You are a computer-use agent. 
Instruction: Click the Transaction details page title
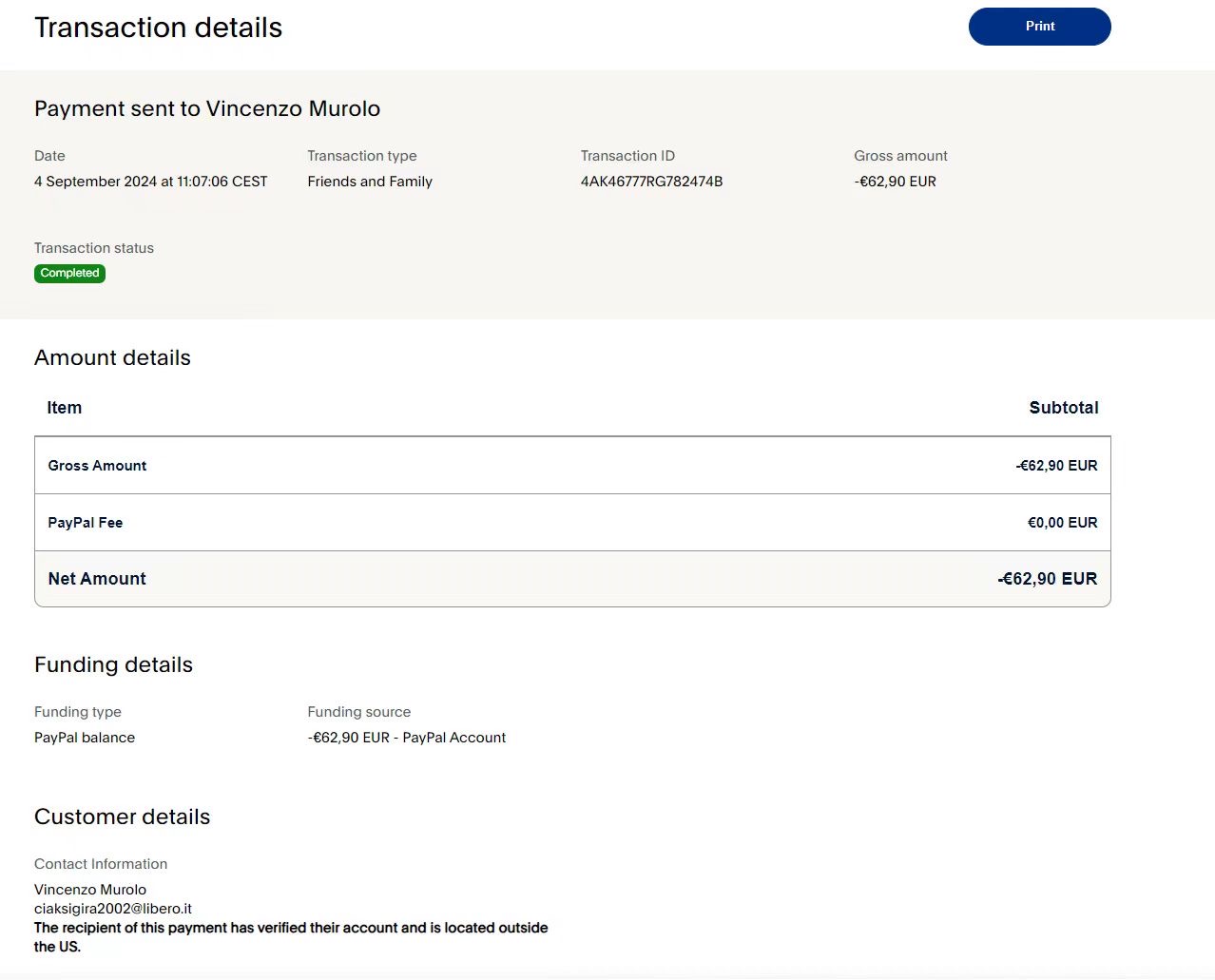tap(158, 28)
